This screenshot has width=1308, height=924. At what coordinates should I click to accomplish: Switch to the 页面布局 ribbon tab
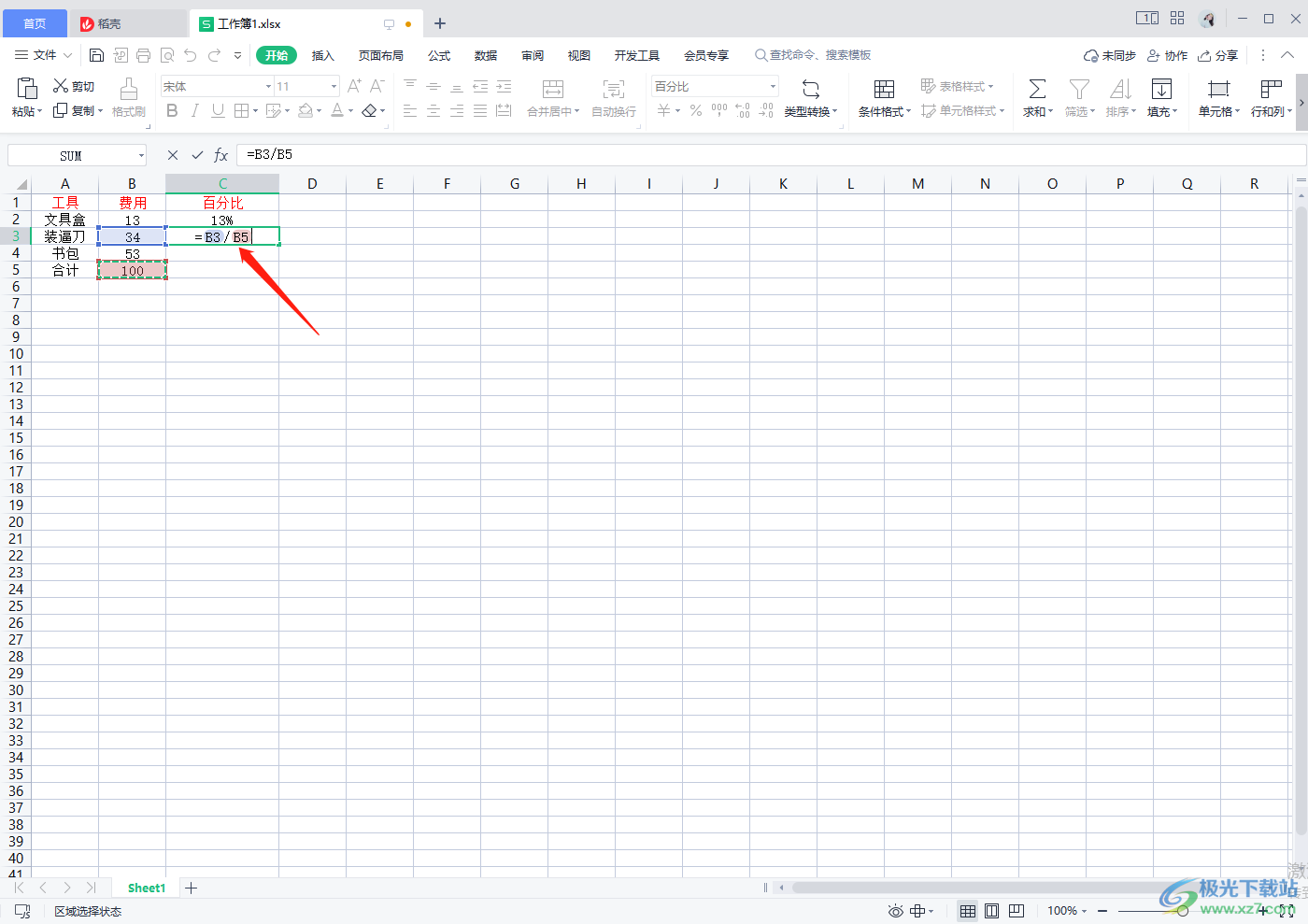pyautogui.click(x=381, y=55)
